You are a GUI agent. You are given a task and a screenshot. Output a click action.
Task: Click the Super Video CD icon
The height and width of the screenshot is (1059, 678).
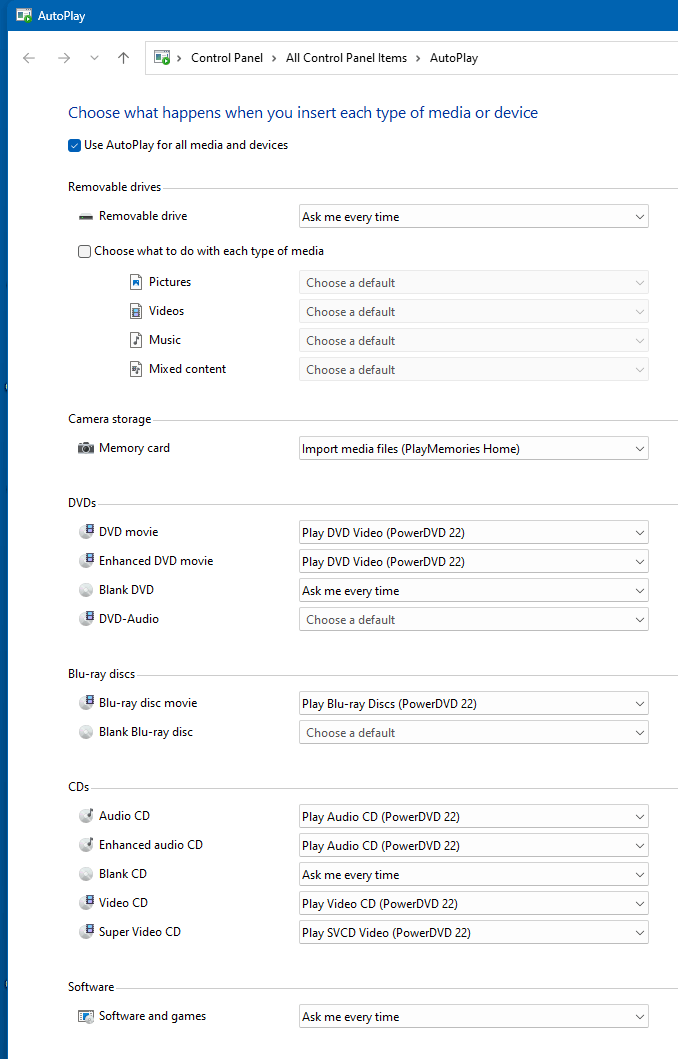pyautogui.click(x=86, y=931)
